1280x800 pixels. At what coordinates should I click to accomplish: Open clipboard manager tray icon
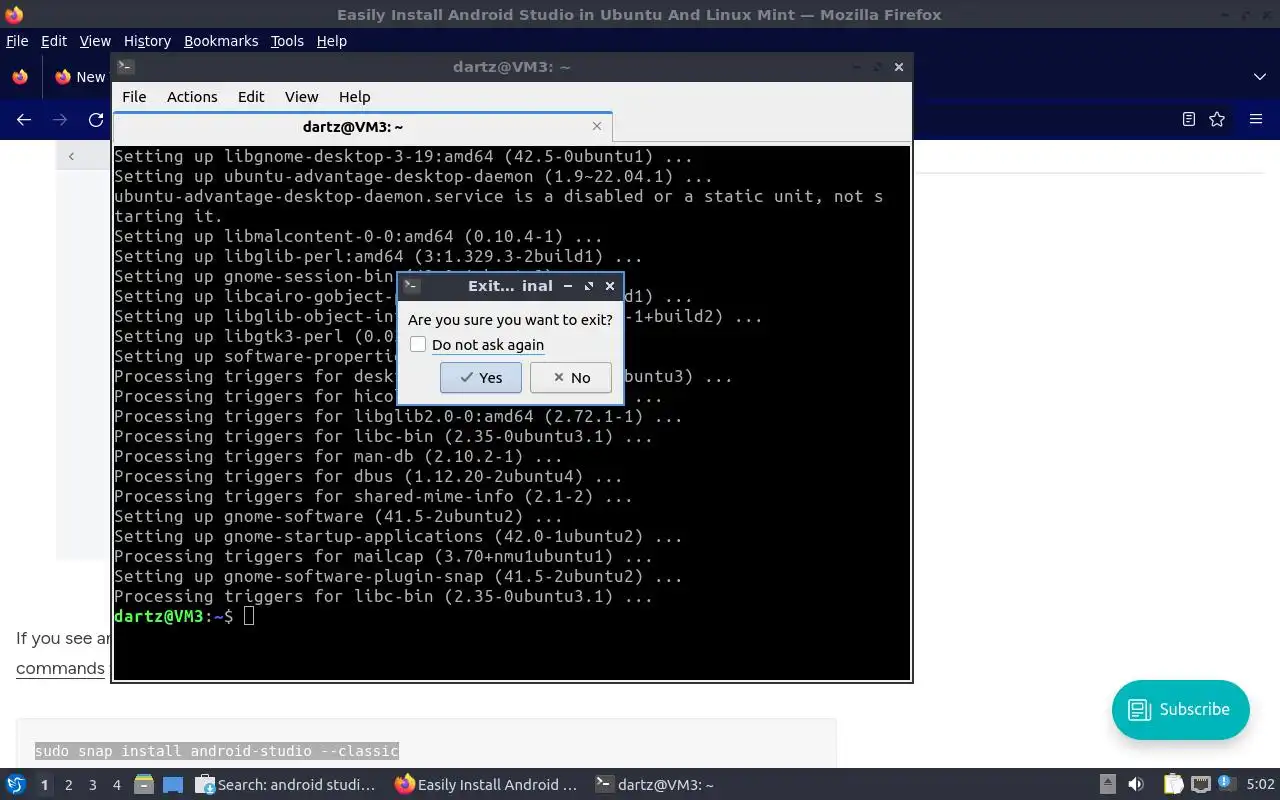(x=1174, y=785)
